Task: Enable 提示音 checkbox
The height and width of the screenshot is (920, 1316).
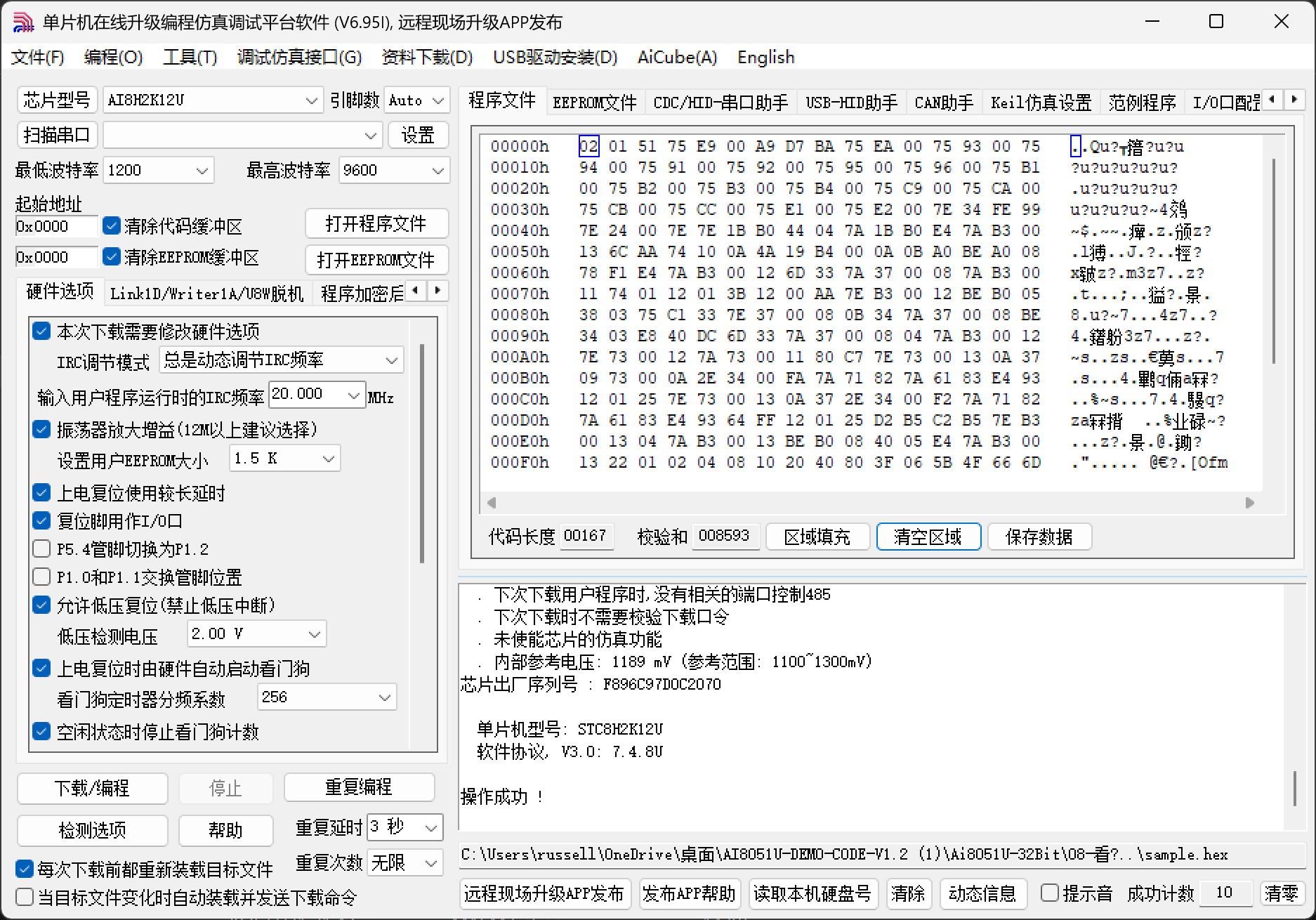Action: pyautogui.click(x=1050, y=893)
